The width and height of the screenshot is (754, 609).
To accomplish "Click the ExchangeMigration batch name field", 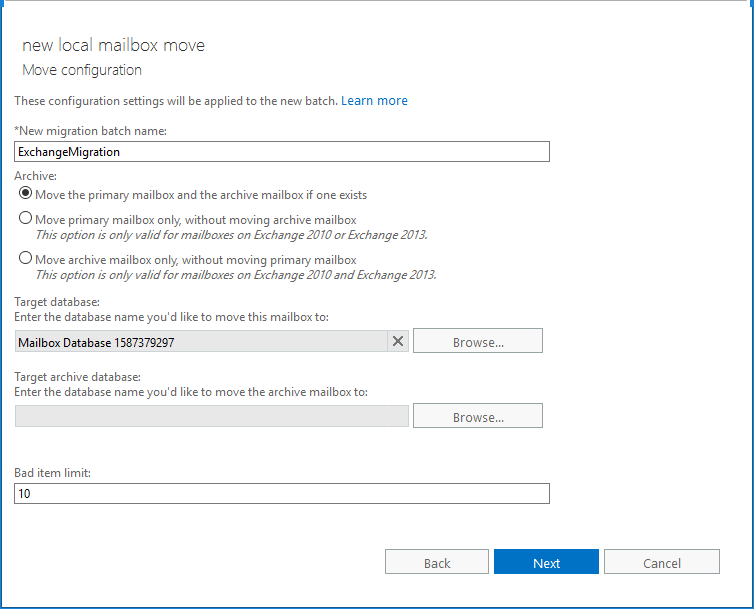I will click(x=282, y=151).
